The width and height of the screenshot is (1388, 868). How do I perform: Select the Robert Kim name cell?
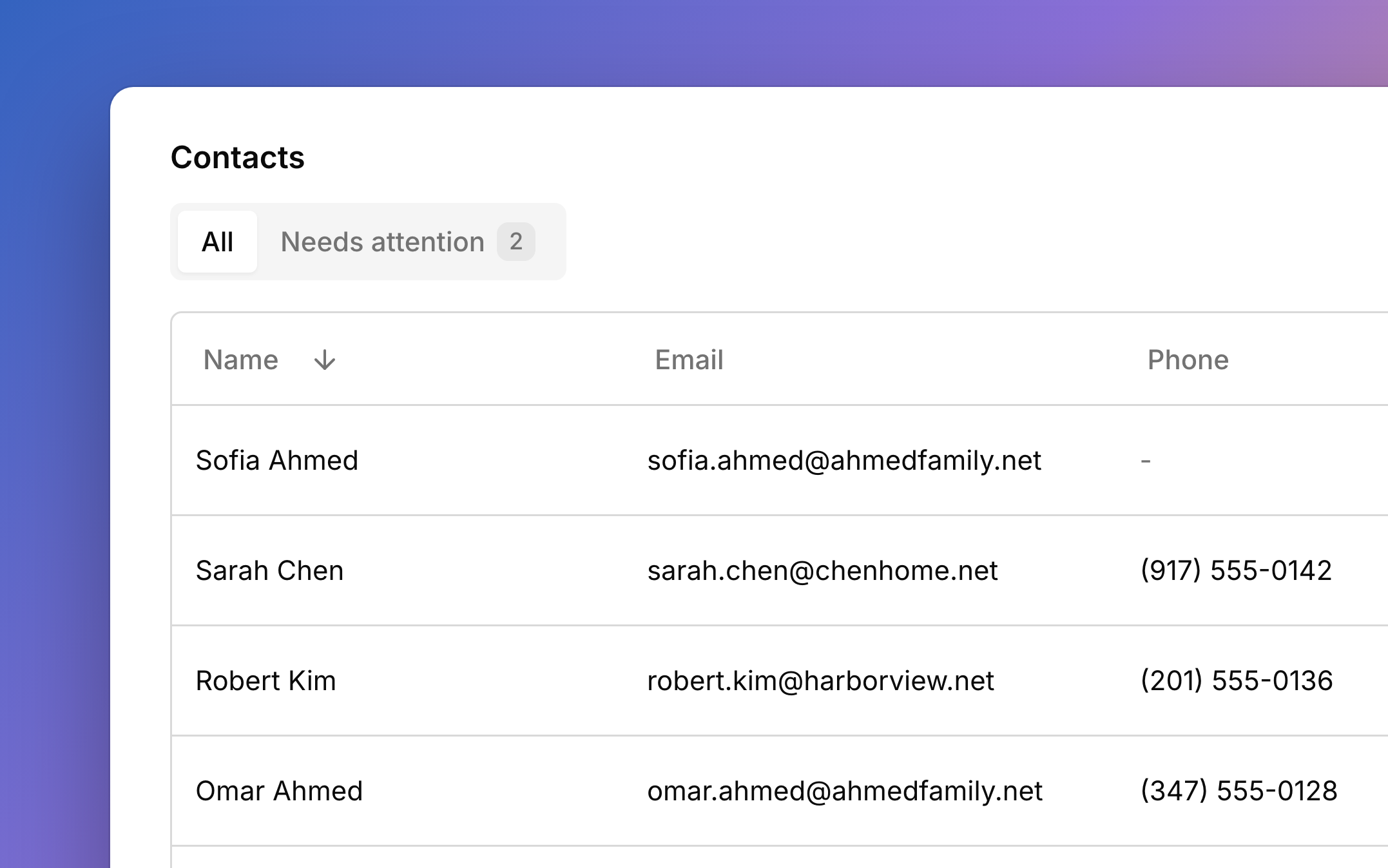point(265,680)
